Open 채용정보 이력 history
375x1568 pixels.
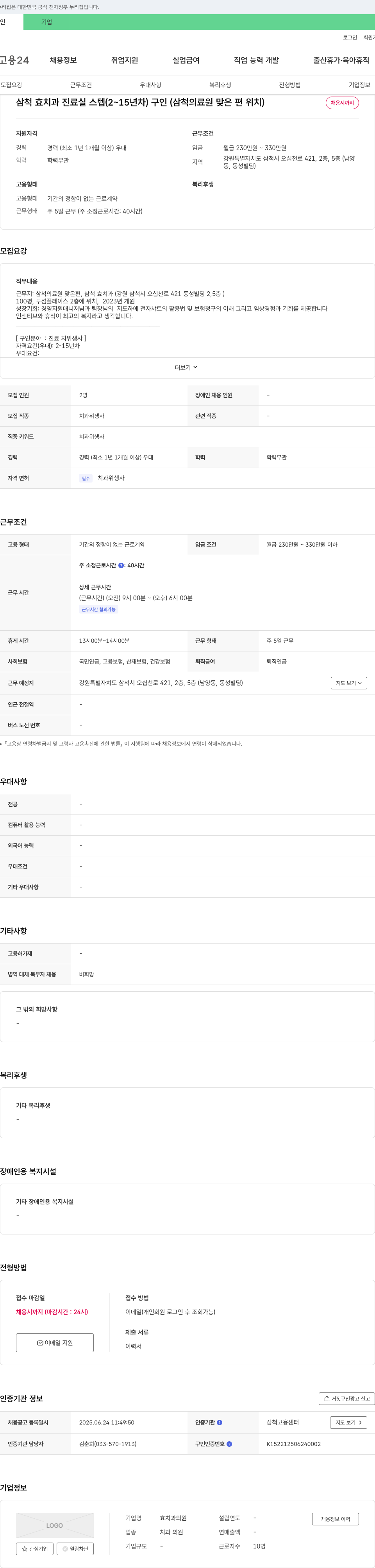pyautogui.click(x=336, y=1519)
